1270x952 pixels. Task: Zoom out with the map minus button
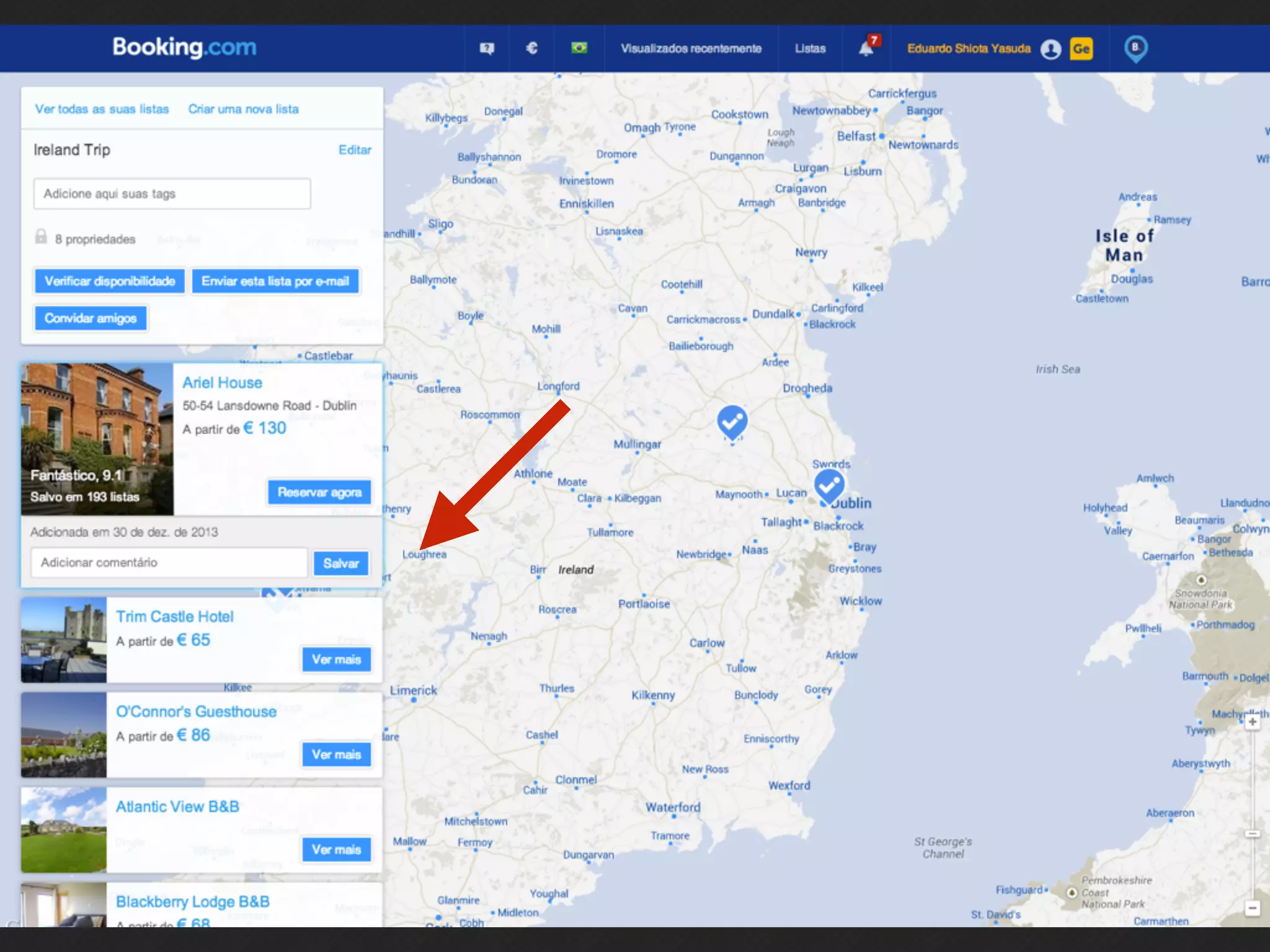[1252, 909]
